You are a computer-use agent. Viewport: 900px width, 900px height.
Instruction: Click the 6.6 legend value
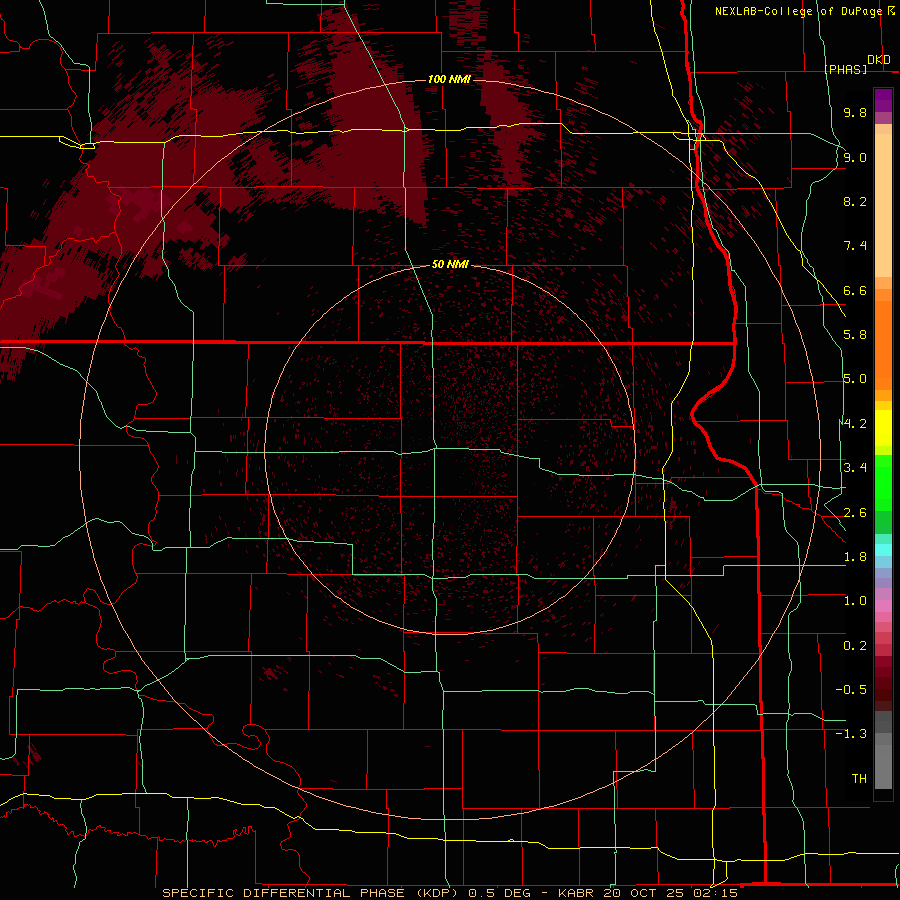[x=855, y=290]
